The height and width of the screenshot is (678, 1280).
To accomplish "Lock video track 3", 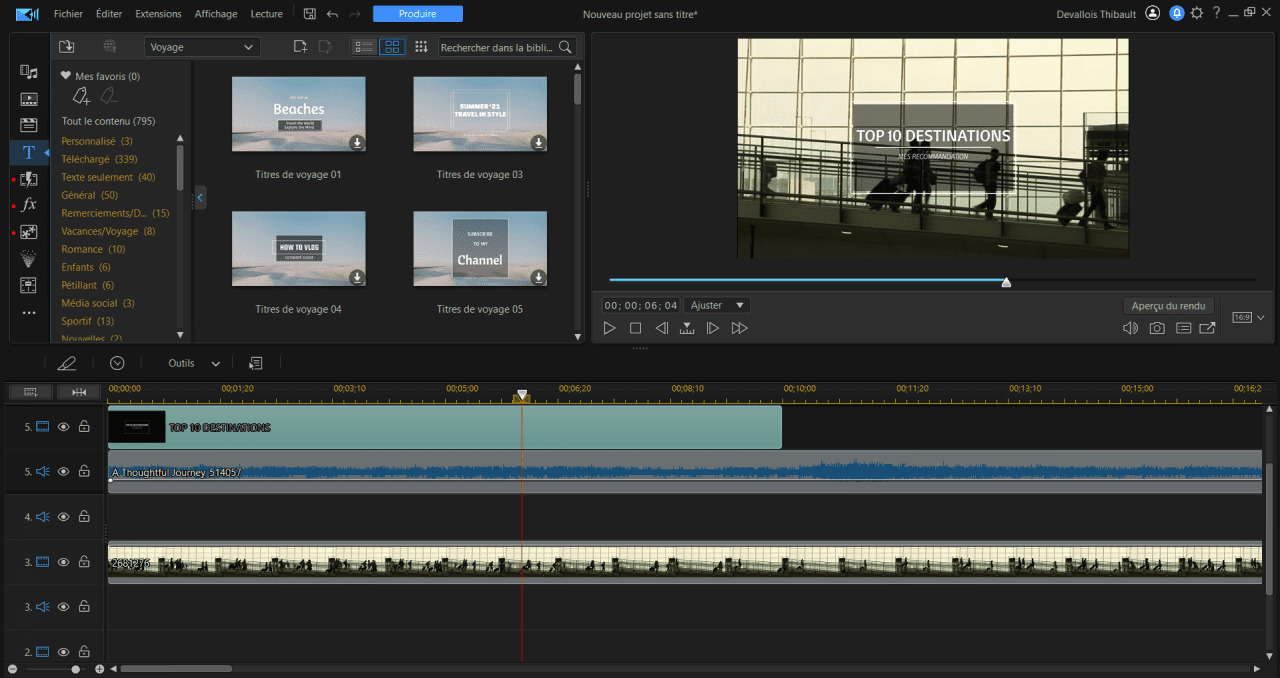I will (x=84, y=562).
